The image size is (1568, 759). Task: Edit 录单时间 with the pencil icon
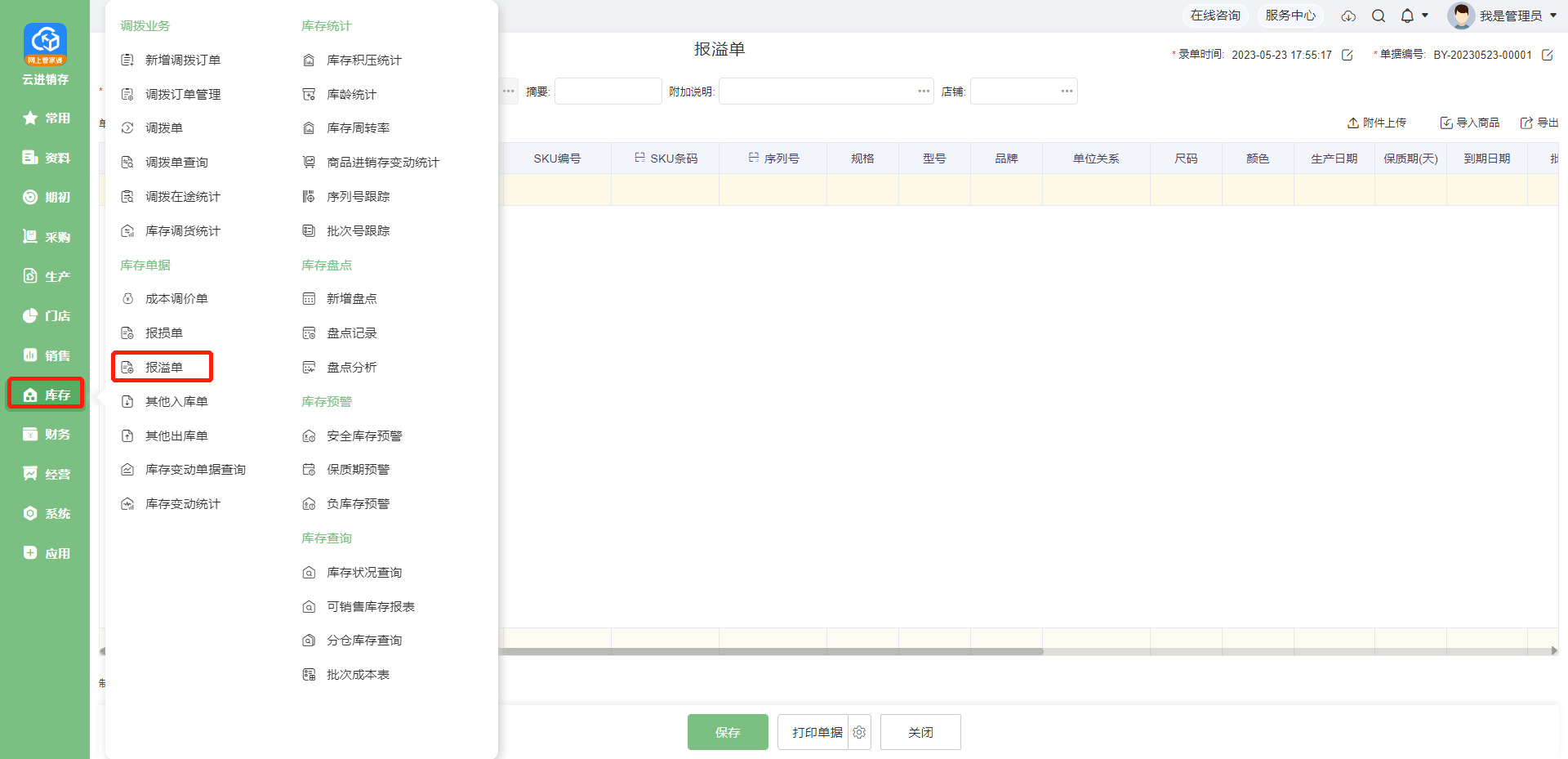(x=1347, y=55)
